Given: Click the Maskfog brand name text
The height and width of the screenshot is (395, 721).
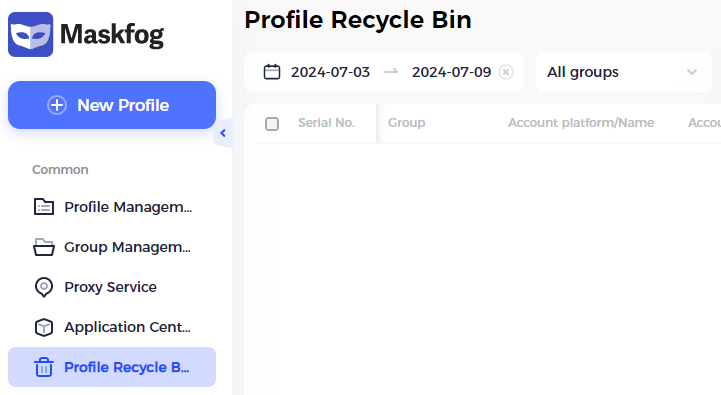Looking at the screenshot, I should (x=112, y=35).
